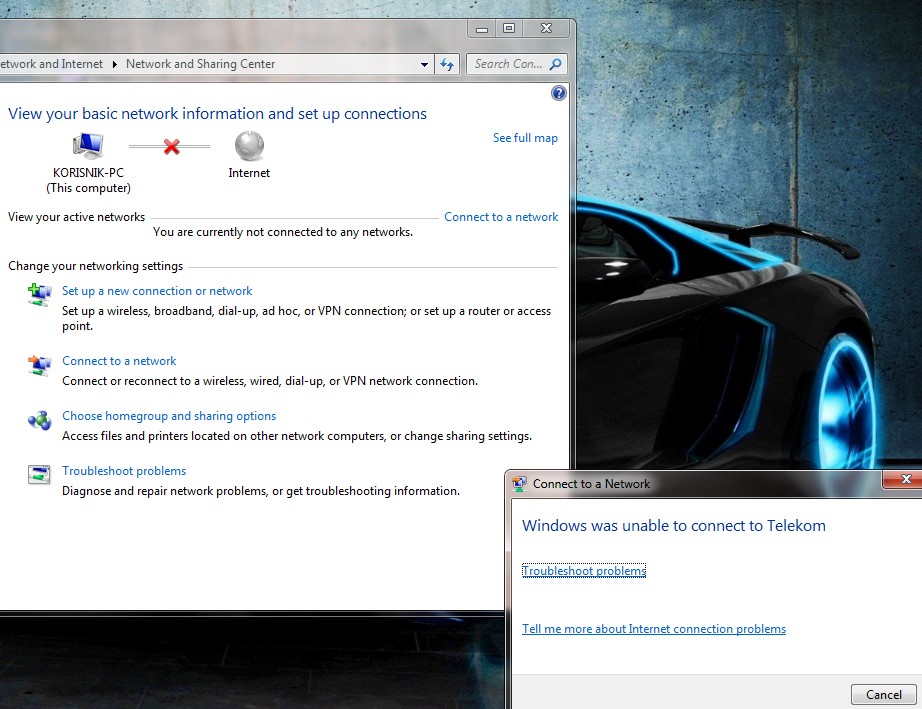The image size is (922, 709).
Task: Click the address bar refresh icon
Action: click(447, 64)
